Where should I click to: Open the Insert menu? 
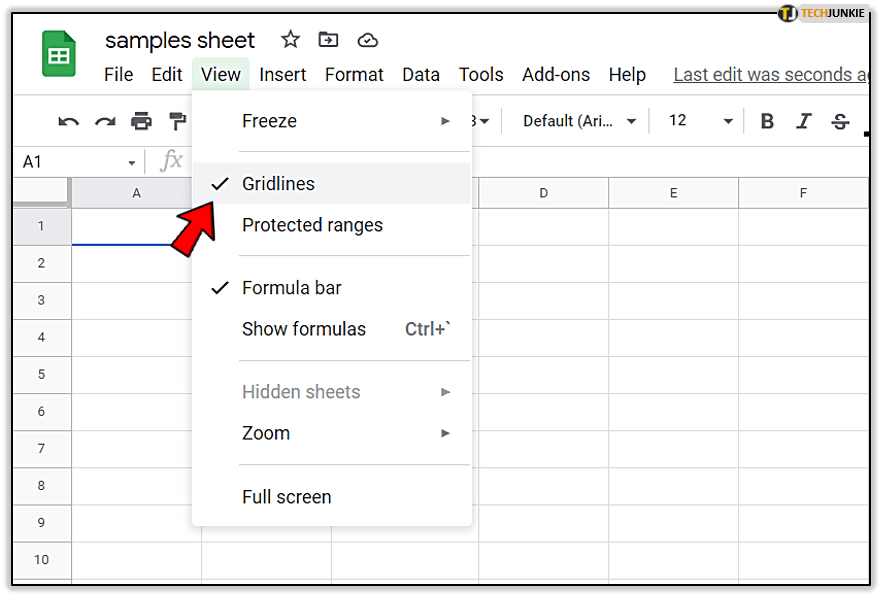point(283,75)
